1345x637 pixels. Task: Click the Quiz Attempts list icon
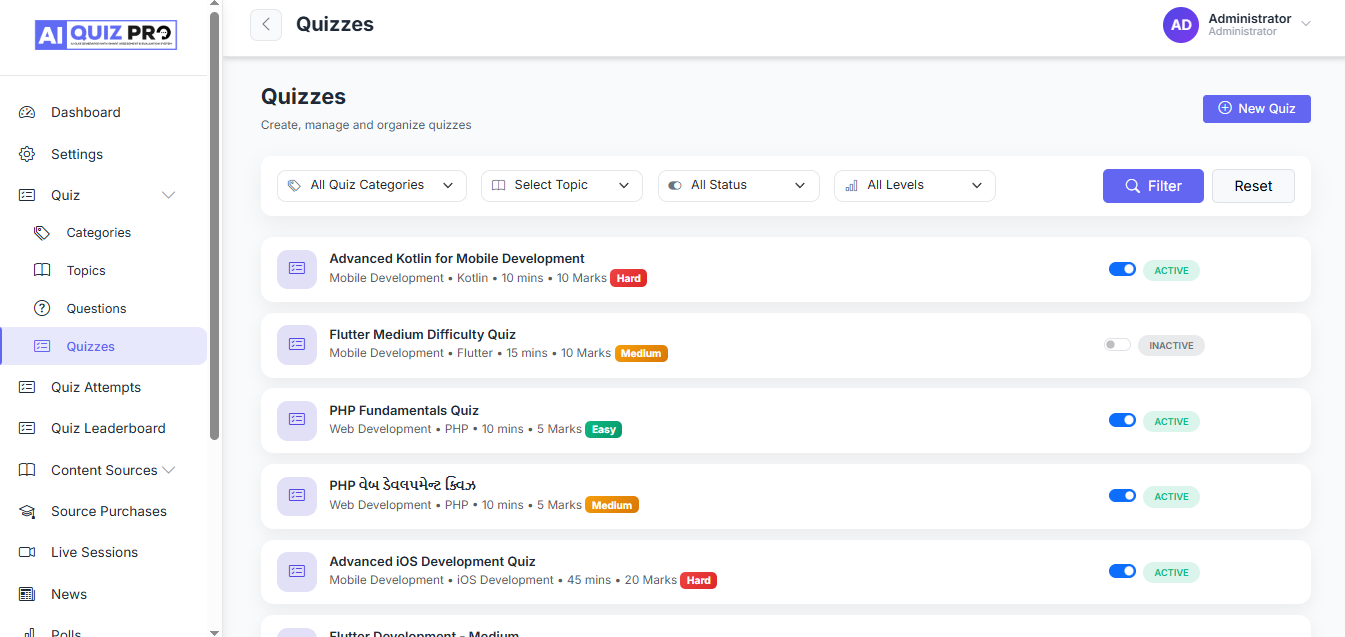pos(27,387)
